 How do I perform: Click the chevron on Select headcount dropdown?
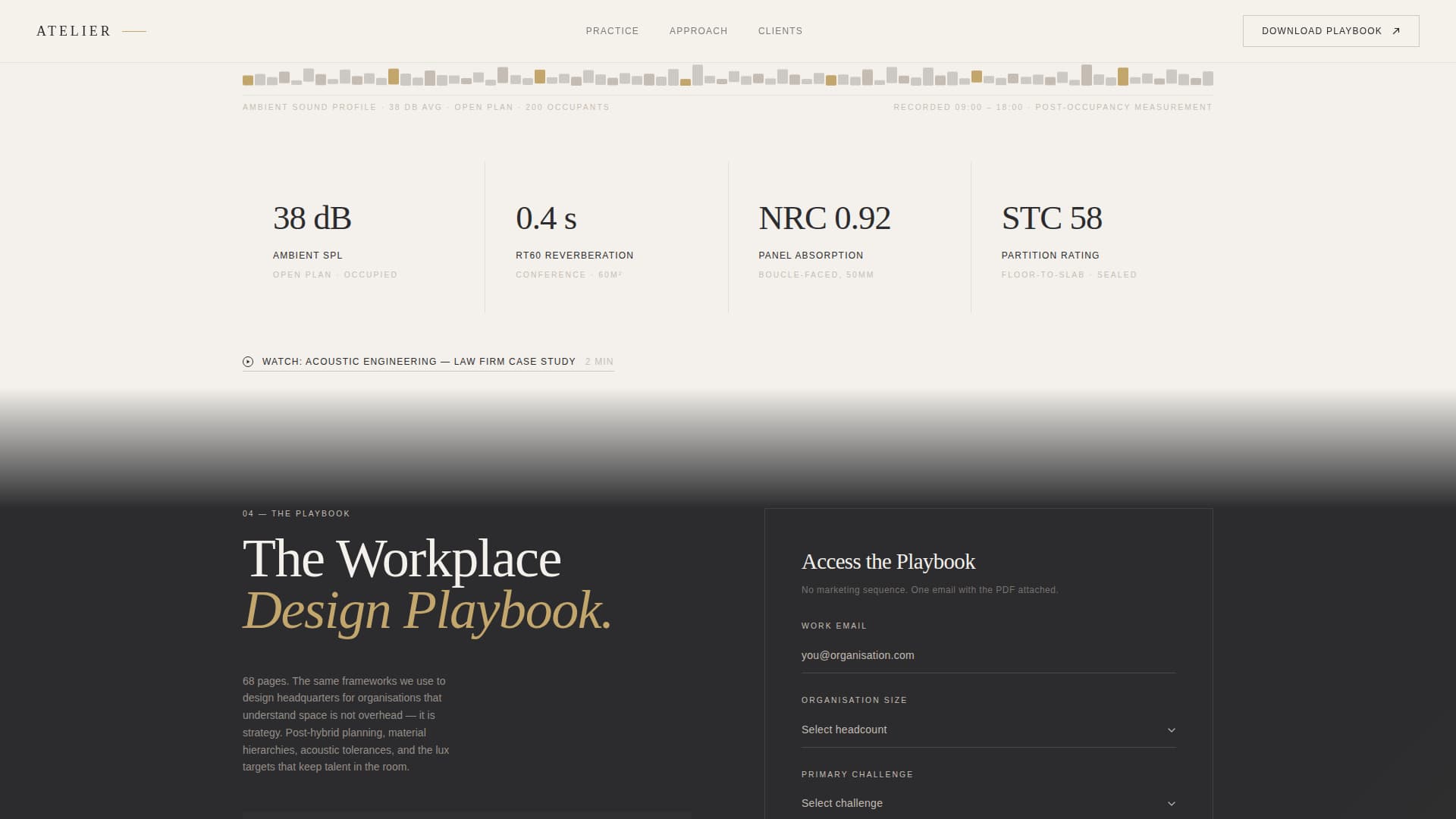1172,730
